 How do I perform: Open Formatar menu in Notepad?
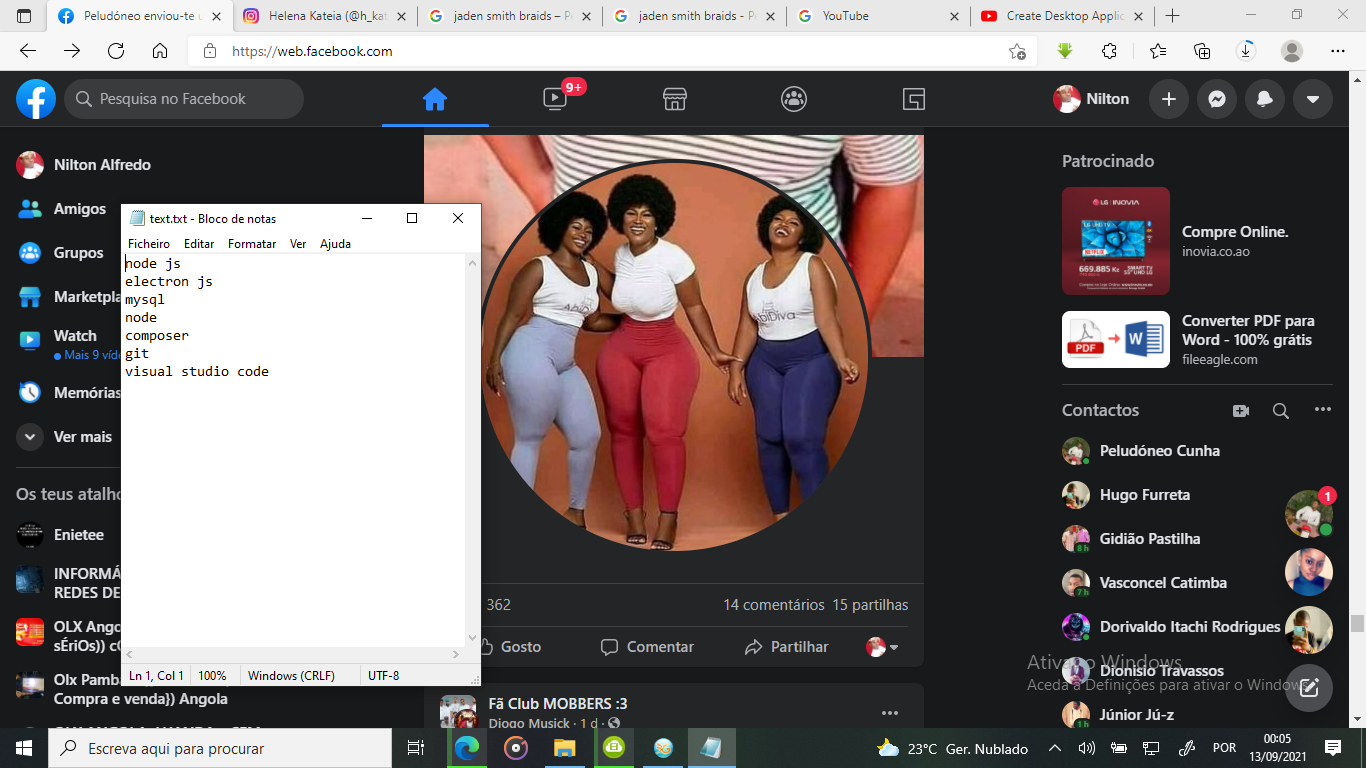[252, 244]
